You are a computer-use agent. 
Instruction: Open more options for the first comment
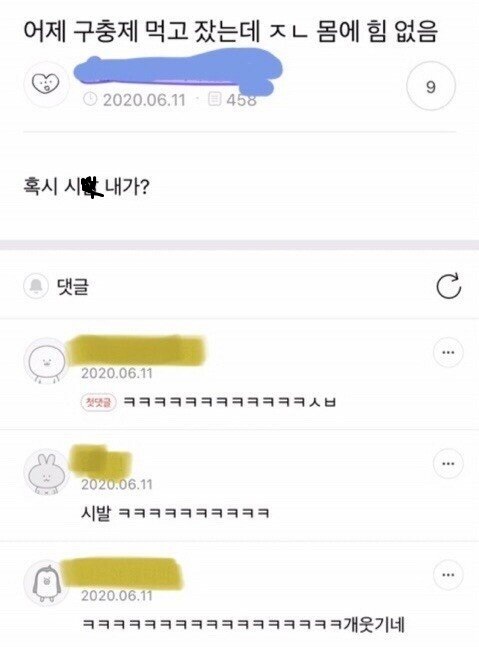point(448,352)
